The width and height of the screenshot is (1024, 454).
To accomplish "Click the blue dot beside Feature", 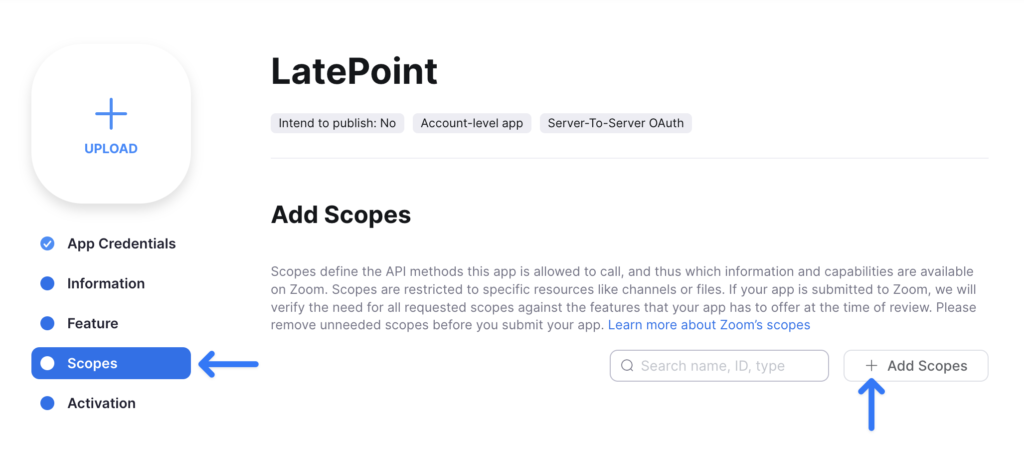I will pyautogui.click(x=47, y=324).
